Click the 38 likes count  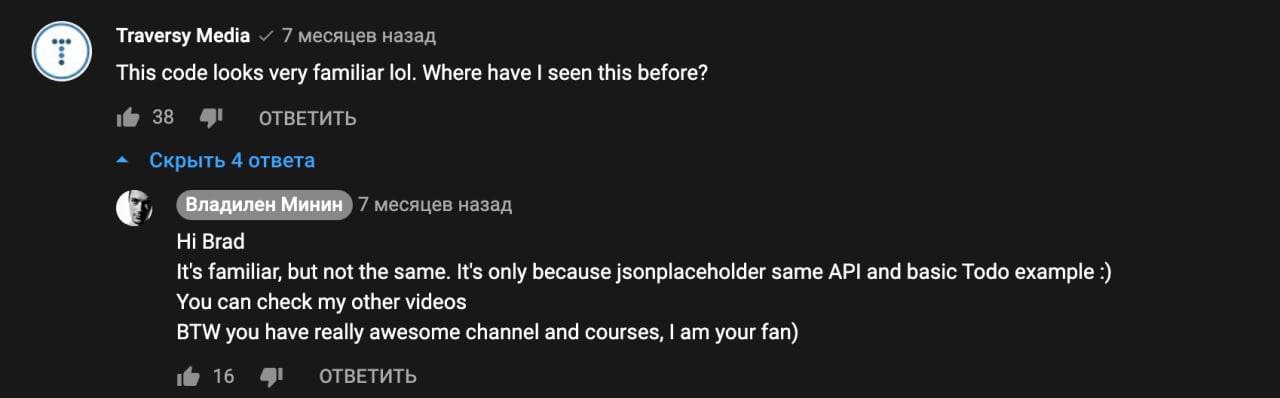(163, 118)
